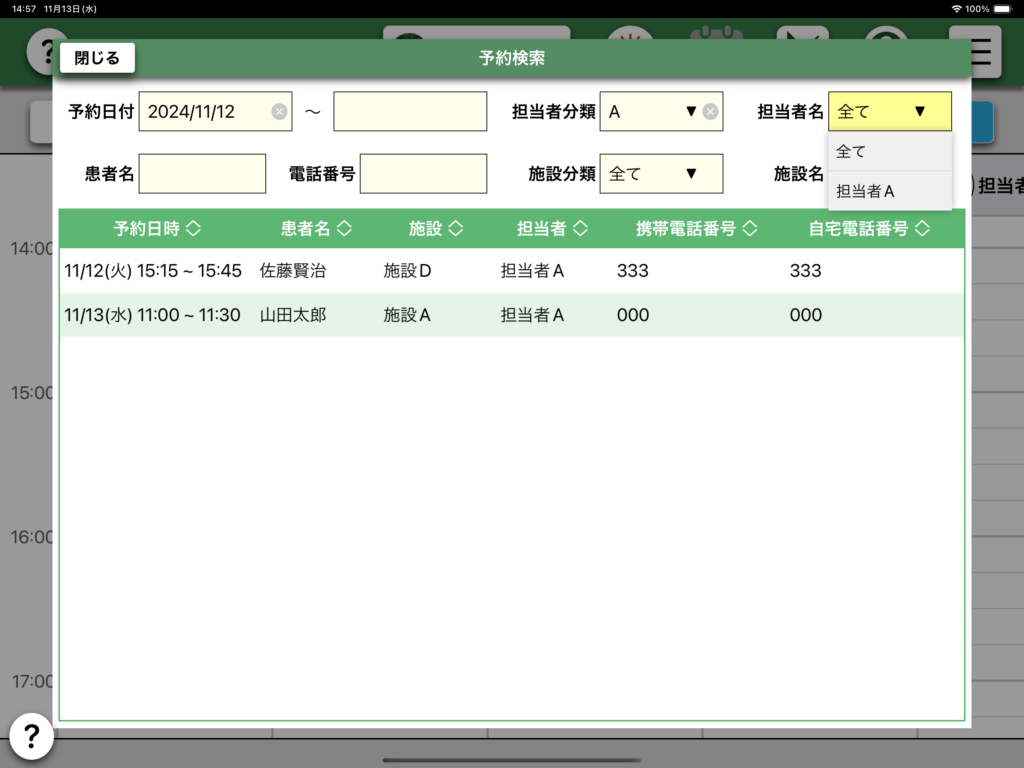
Task: Focus the 予約日付 end date field
Action: [410, 112]
